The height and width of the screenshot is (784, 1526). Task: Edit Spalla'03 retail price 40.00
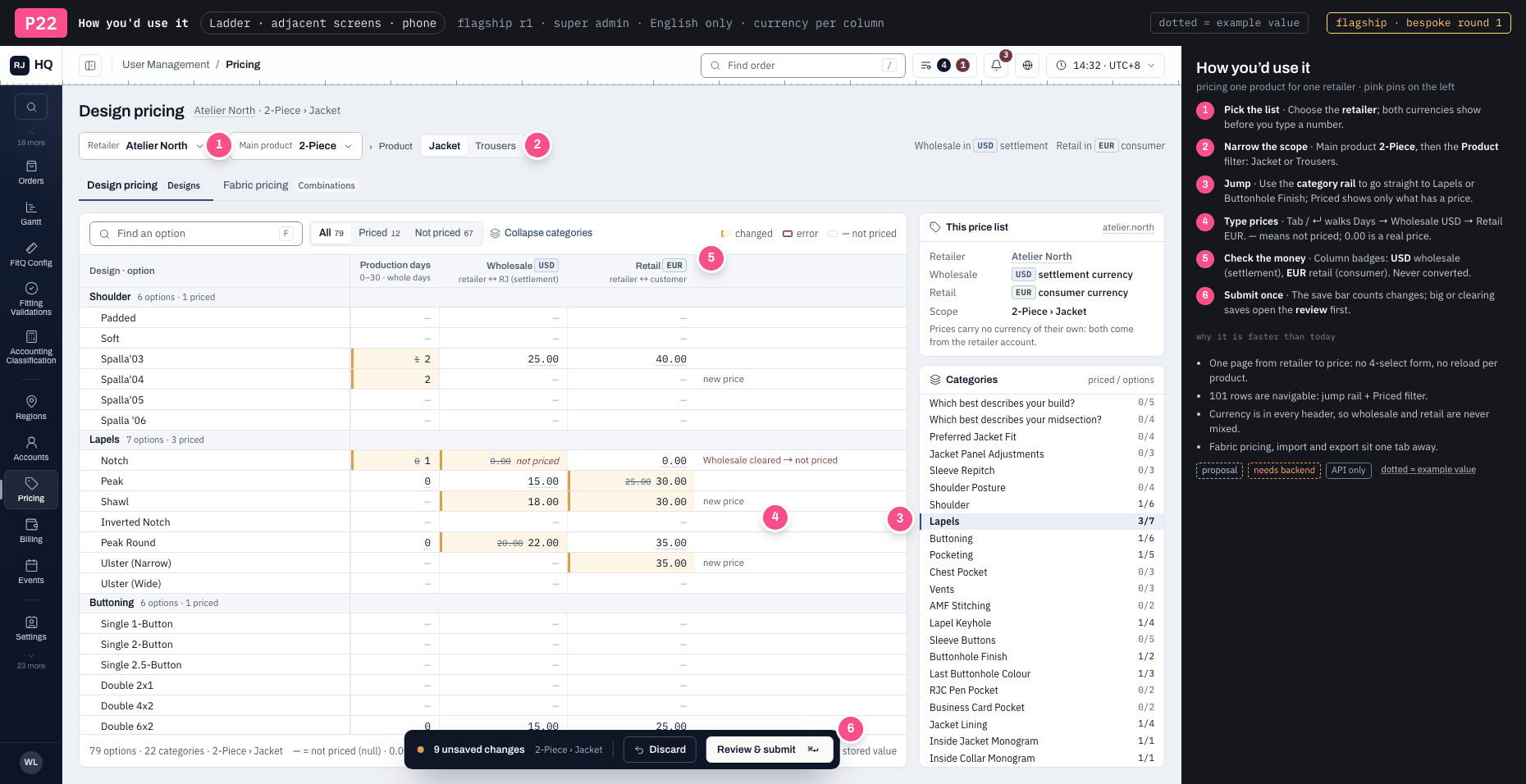click(x=631, y=359)
